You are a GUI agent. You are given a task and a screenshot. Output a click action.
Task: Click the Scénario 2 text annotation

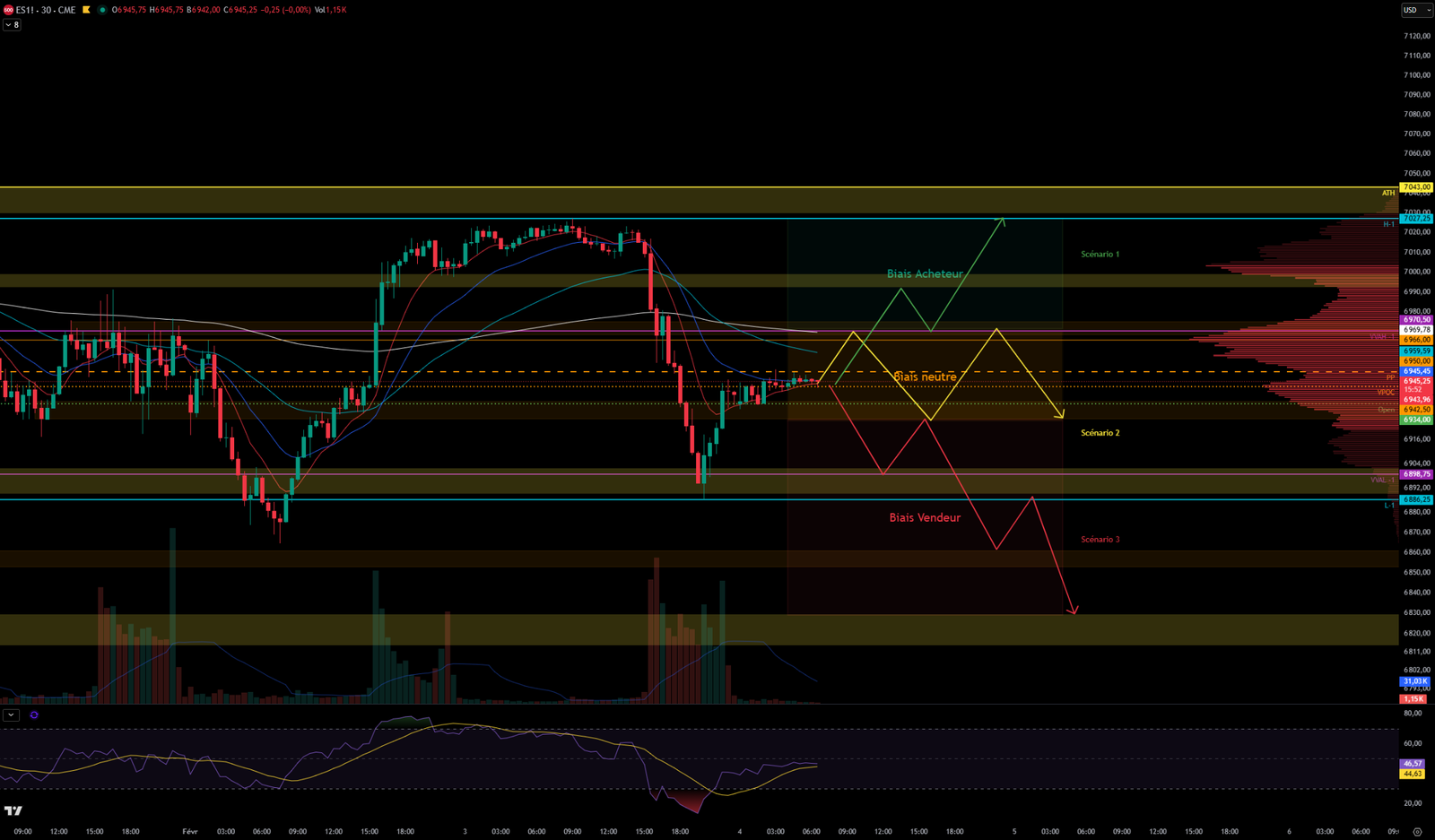click(1100, 433)
